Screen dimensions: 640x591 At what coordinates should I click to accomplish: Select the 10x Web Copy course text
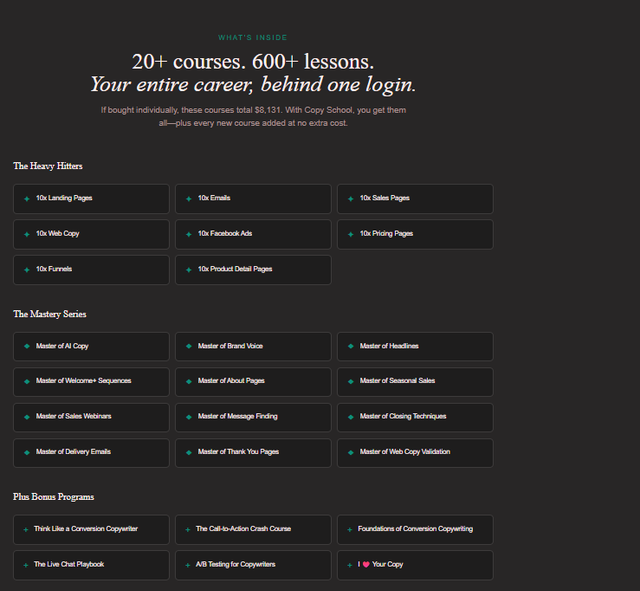pyautogui.click(x=58, y=233)
